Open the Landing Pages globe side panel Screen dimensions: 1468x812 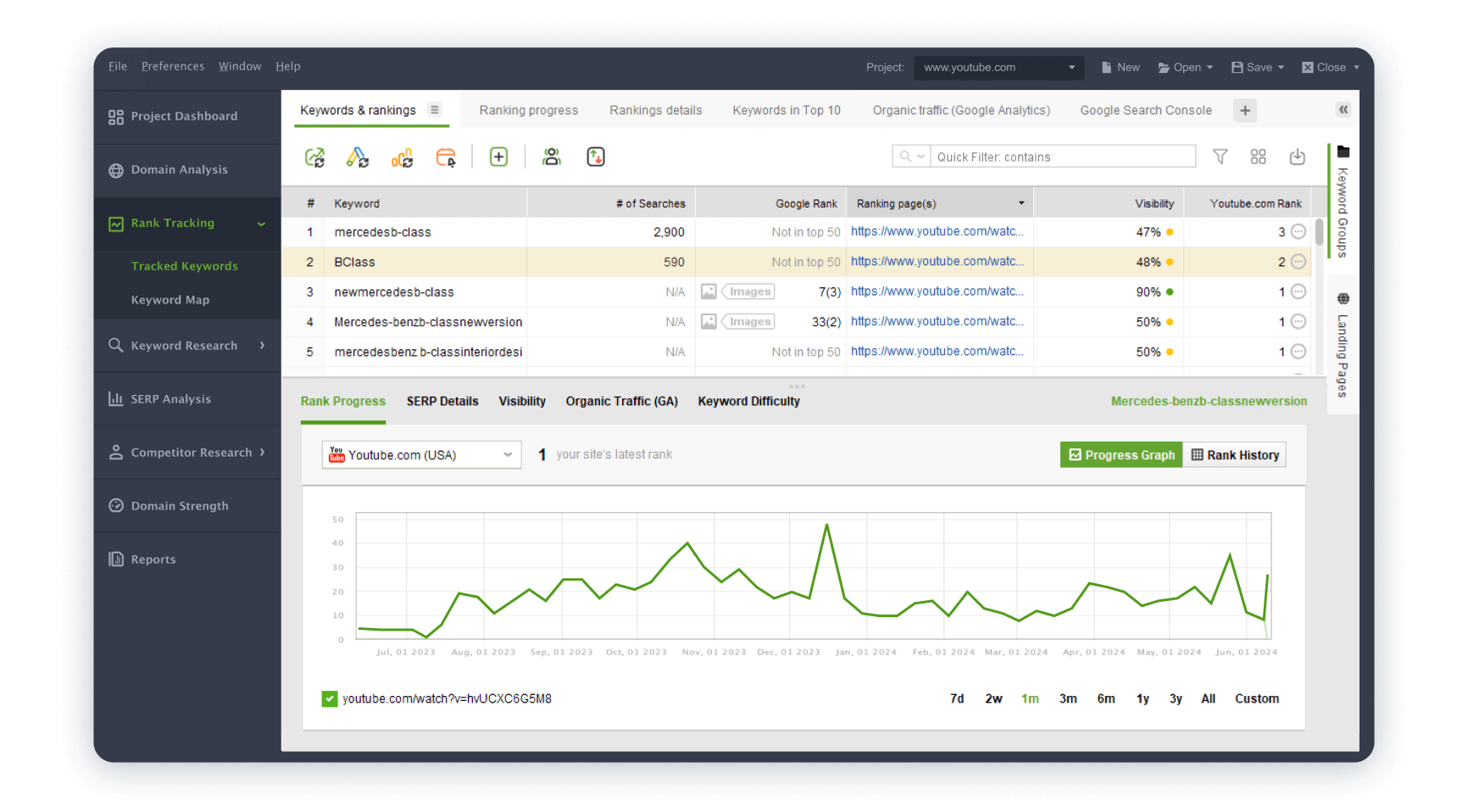[1343, 344]
